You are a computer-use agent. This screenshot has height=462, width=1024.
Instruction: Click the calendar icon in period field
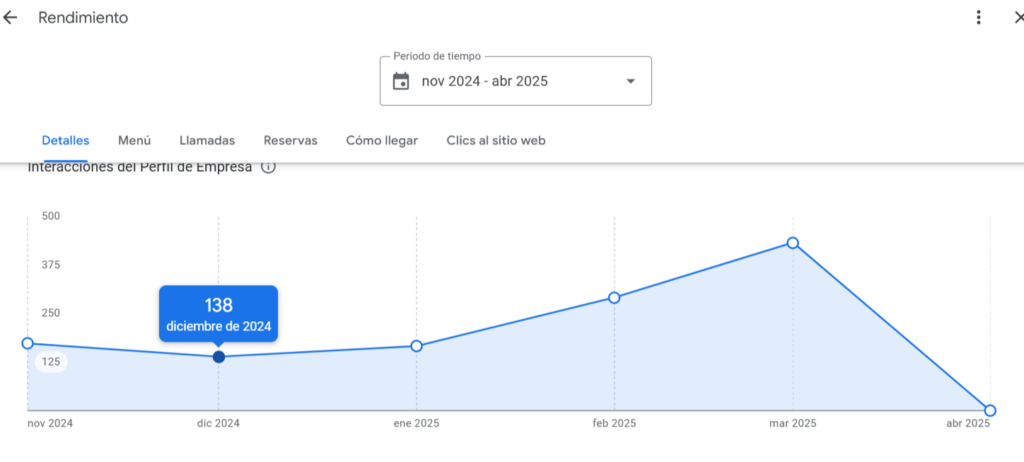pos(401,81)
